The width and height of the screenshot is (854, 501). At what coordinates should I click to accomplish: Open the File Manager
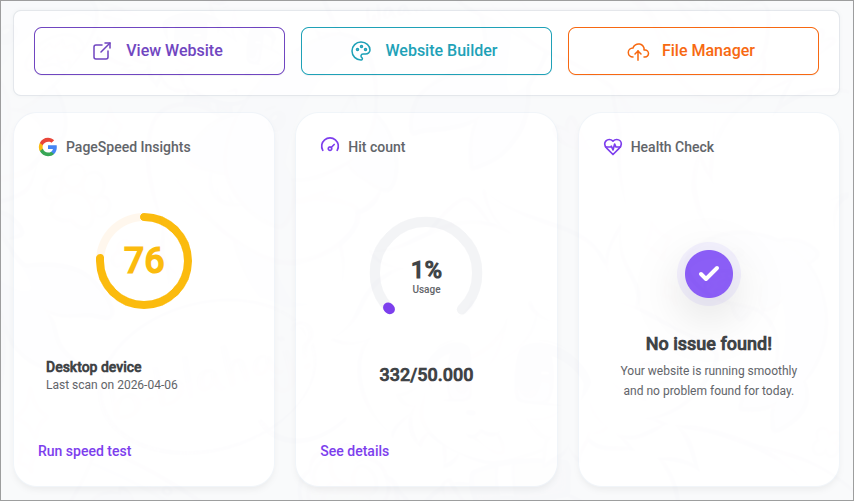[693, 51]
